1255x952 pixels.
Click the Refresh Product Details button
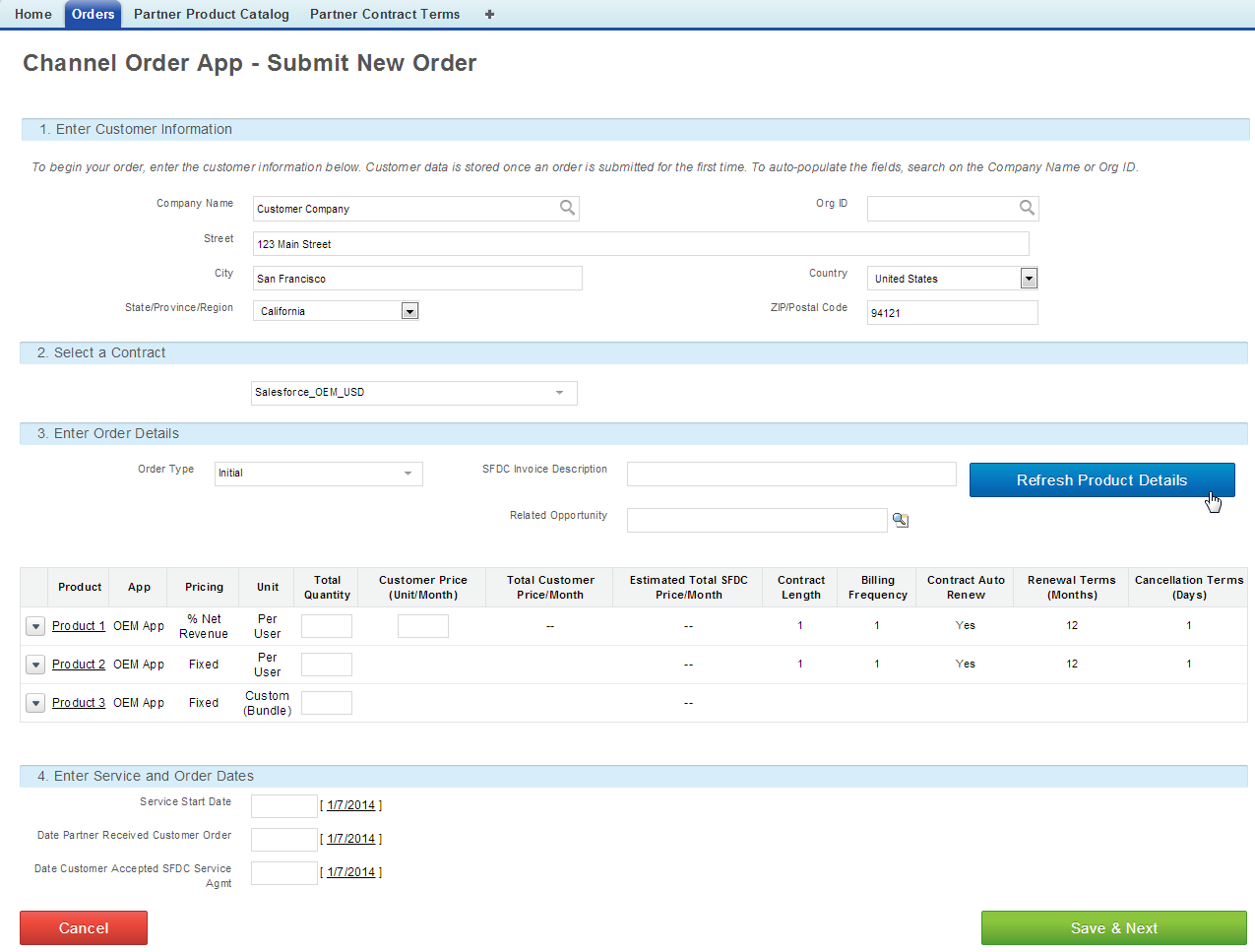(1101, 480)
